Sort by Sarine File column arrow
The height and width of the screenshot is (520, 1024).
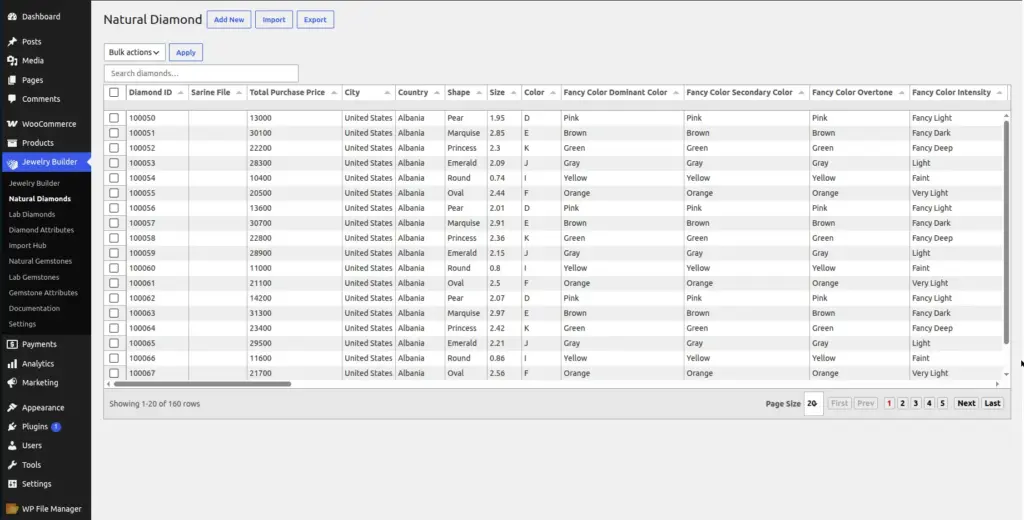[239, 93]
